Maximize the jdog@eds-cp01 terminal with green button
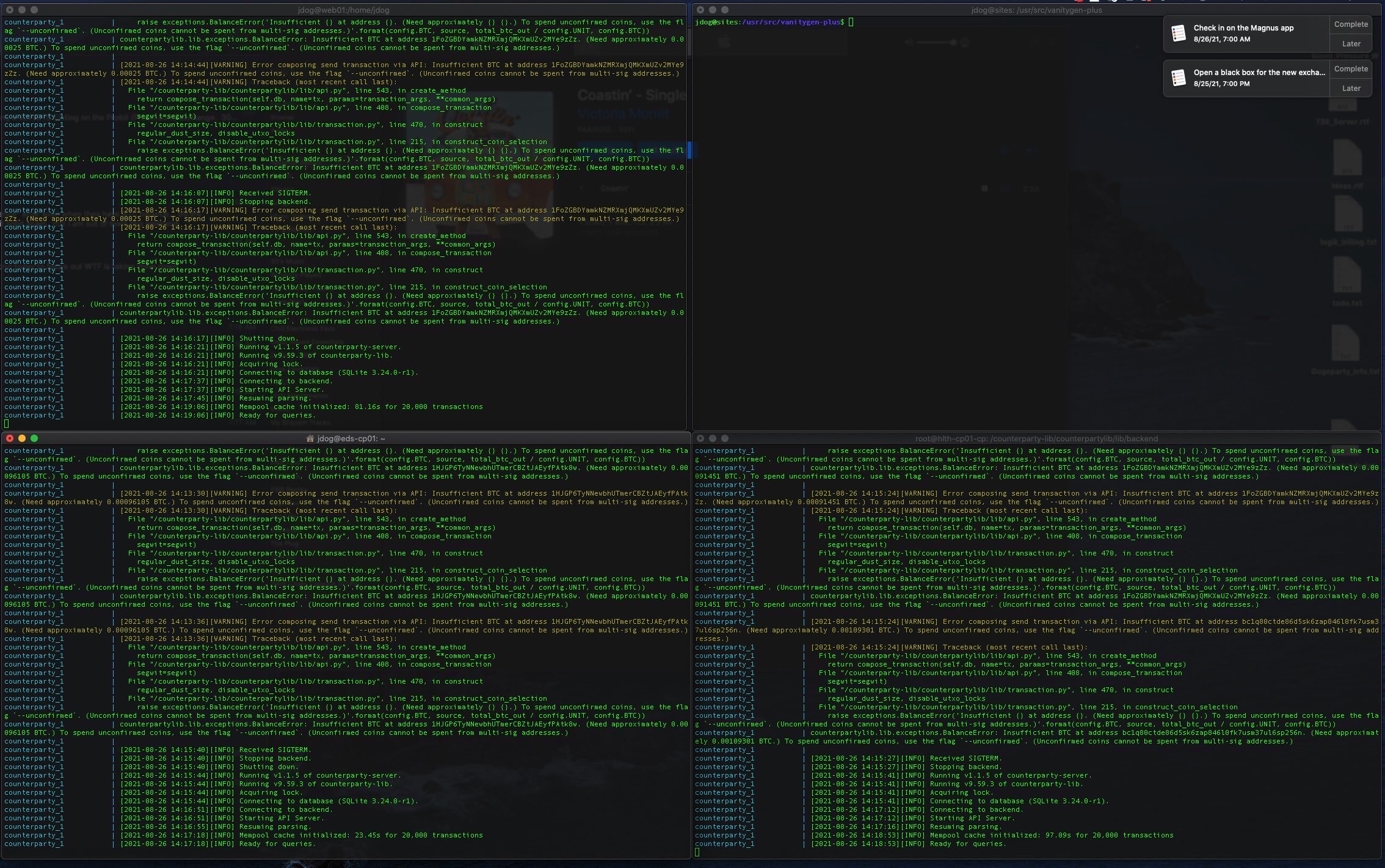This screenshot has width=1385, height=868. tap(34, 438)
